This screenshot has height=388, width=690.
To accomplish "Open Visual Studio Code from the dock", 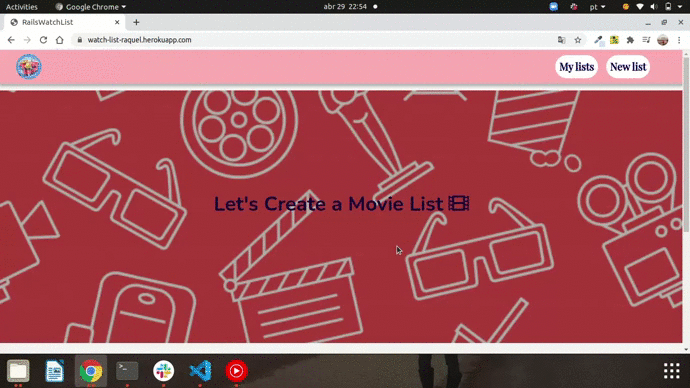I will click(x=200, y=371).
